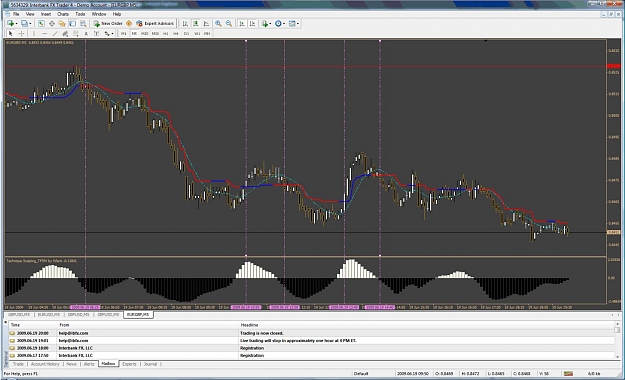Image resolution: width=625 pixels, height=380 pixels.
Task: Toggle the Navigator panel icon
Action: point(62,24)
